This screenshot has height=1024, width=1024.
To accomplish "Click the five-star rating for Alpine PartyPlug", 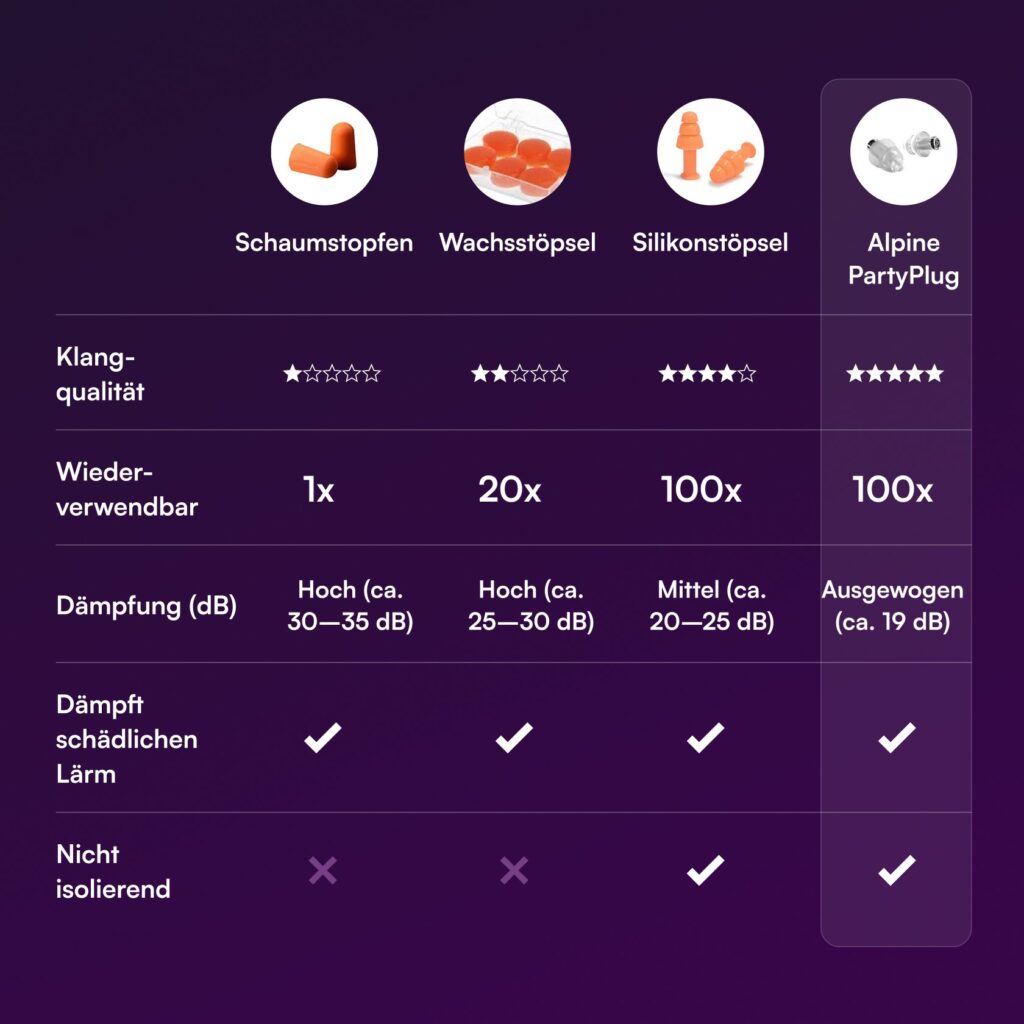I will [x=895, y=374].
